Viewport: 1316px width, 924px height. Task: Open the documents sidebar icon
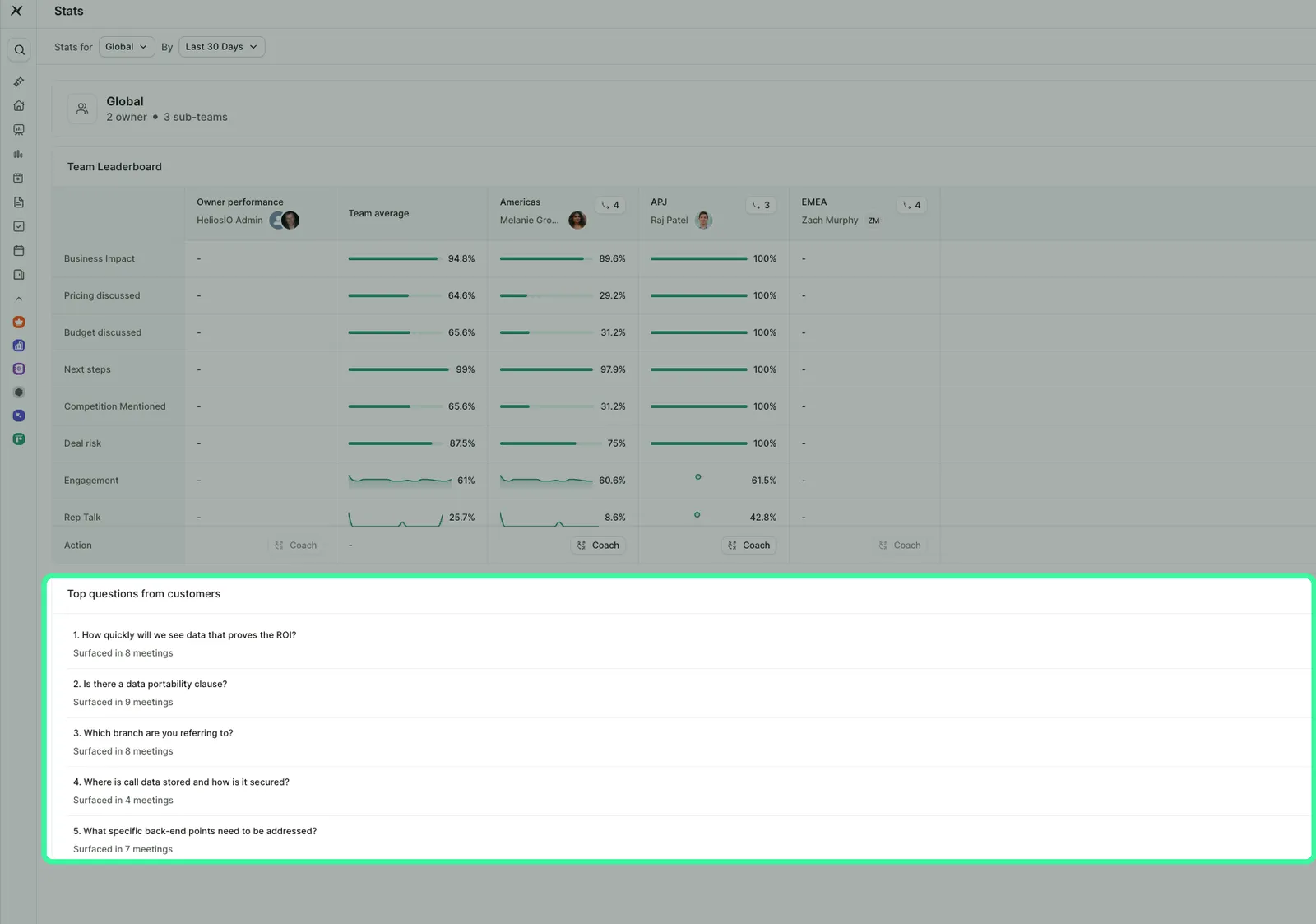(19, 202)
